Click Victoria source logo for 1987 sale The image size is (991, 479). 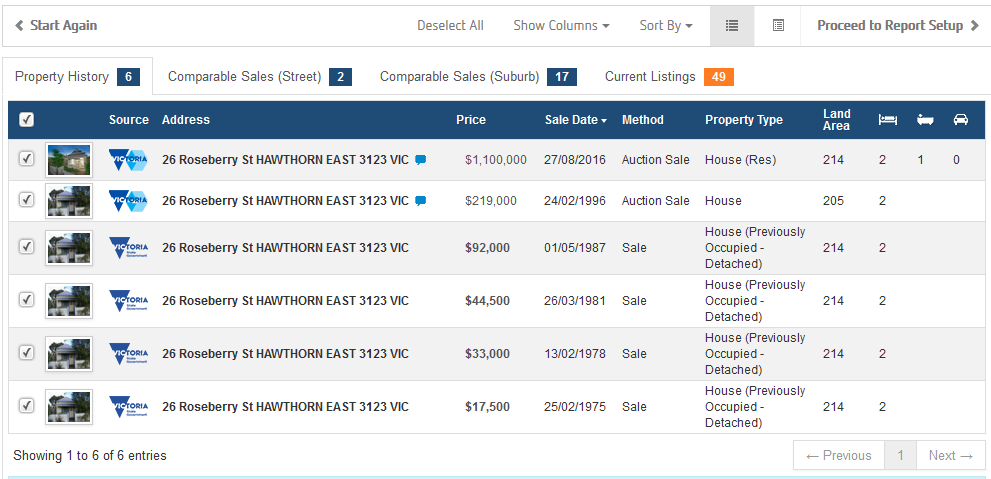(x=128, y=248)
